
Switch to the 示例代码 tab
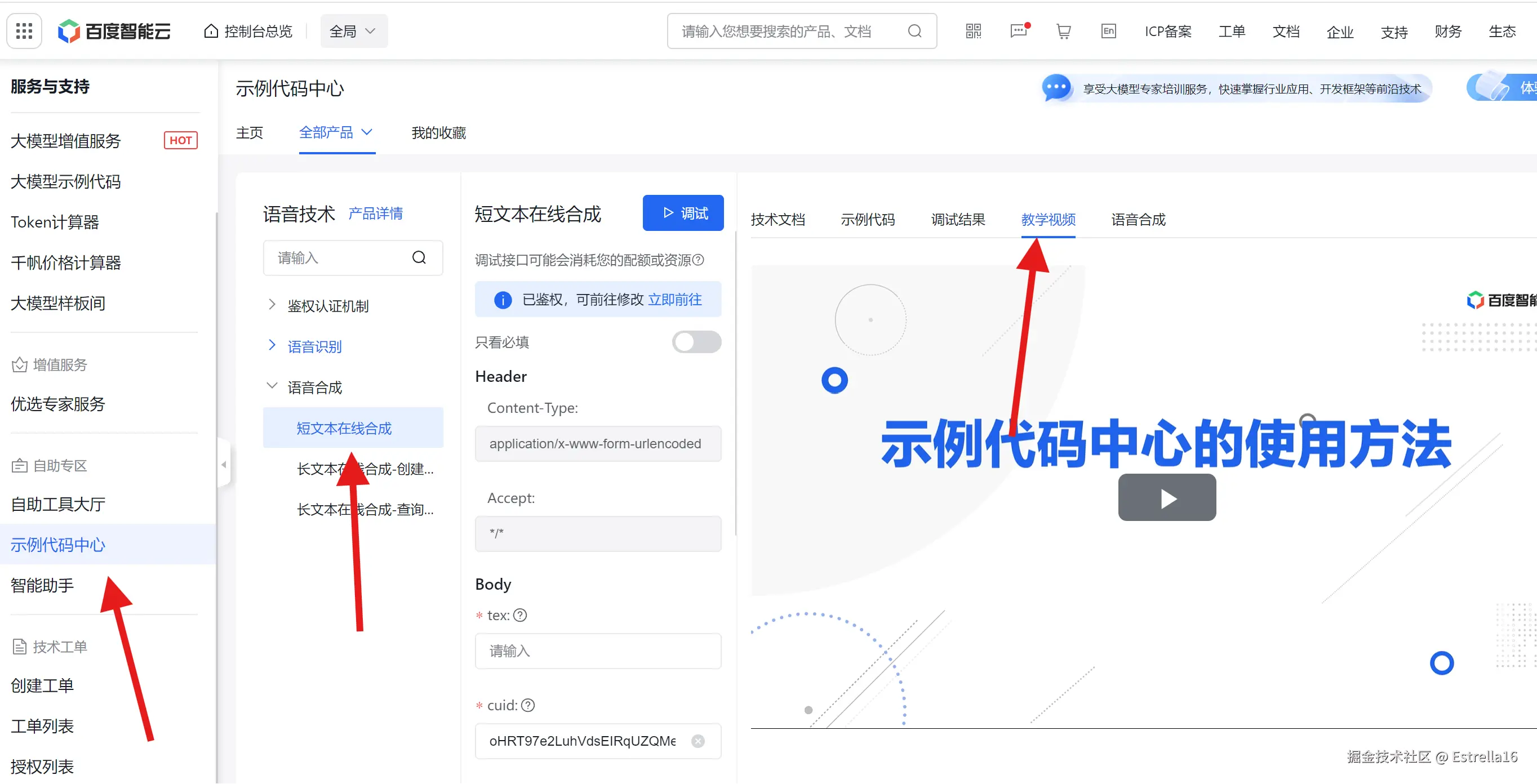pos(868,220)
